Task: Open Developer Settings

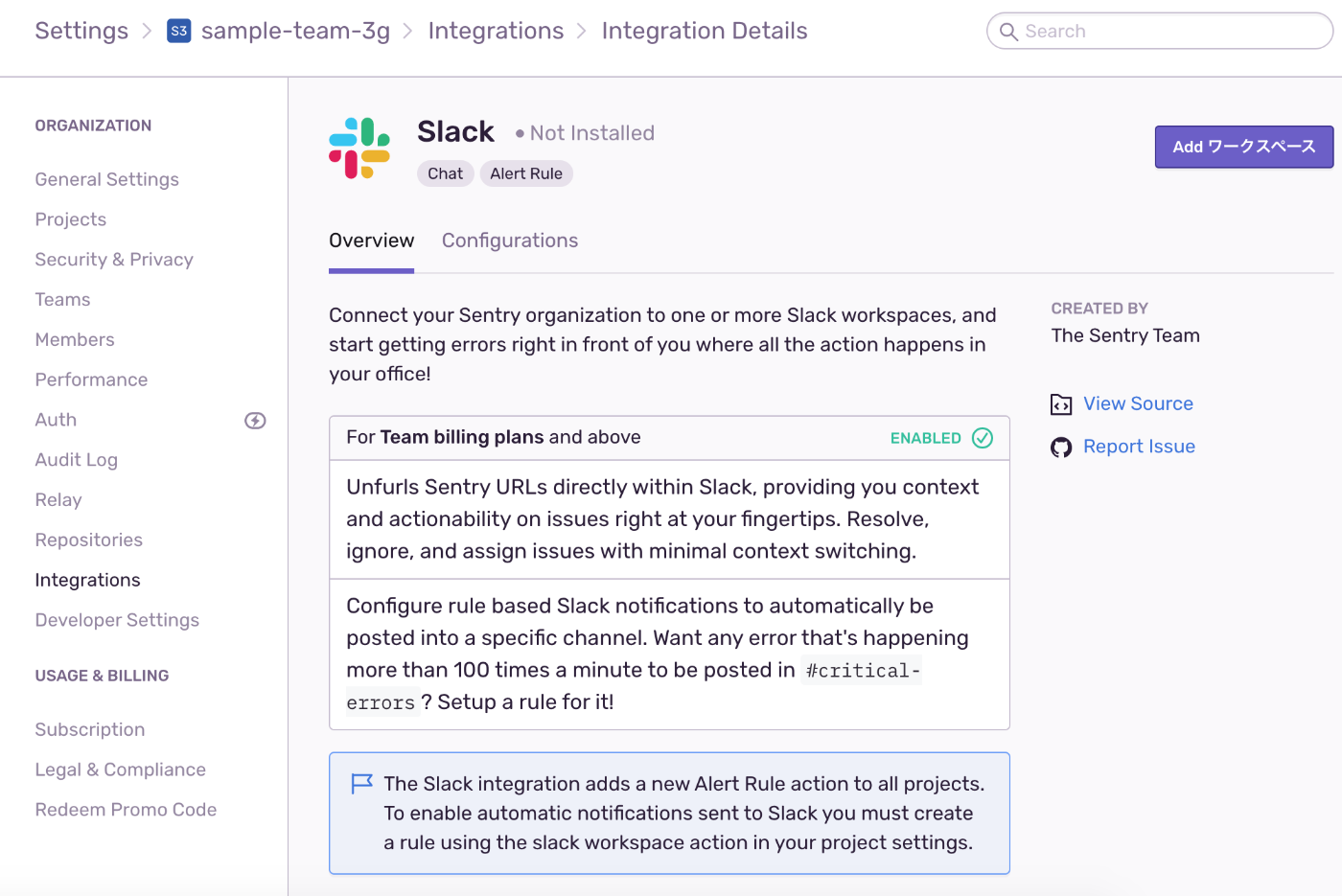Action: 117,620
